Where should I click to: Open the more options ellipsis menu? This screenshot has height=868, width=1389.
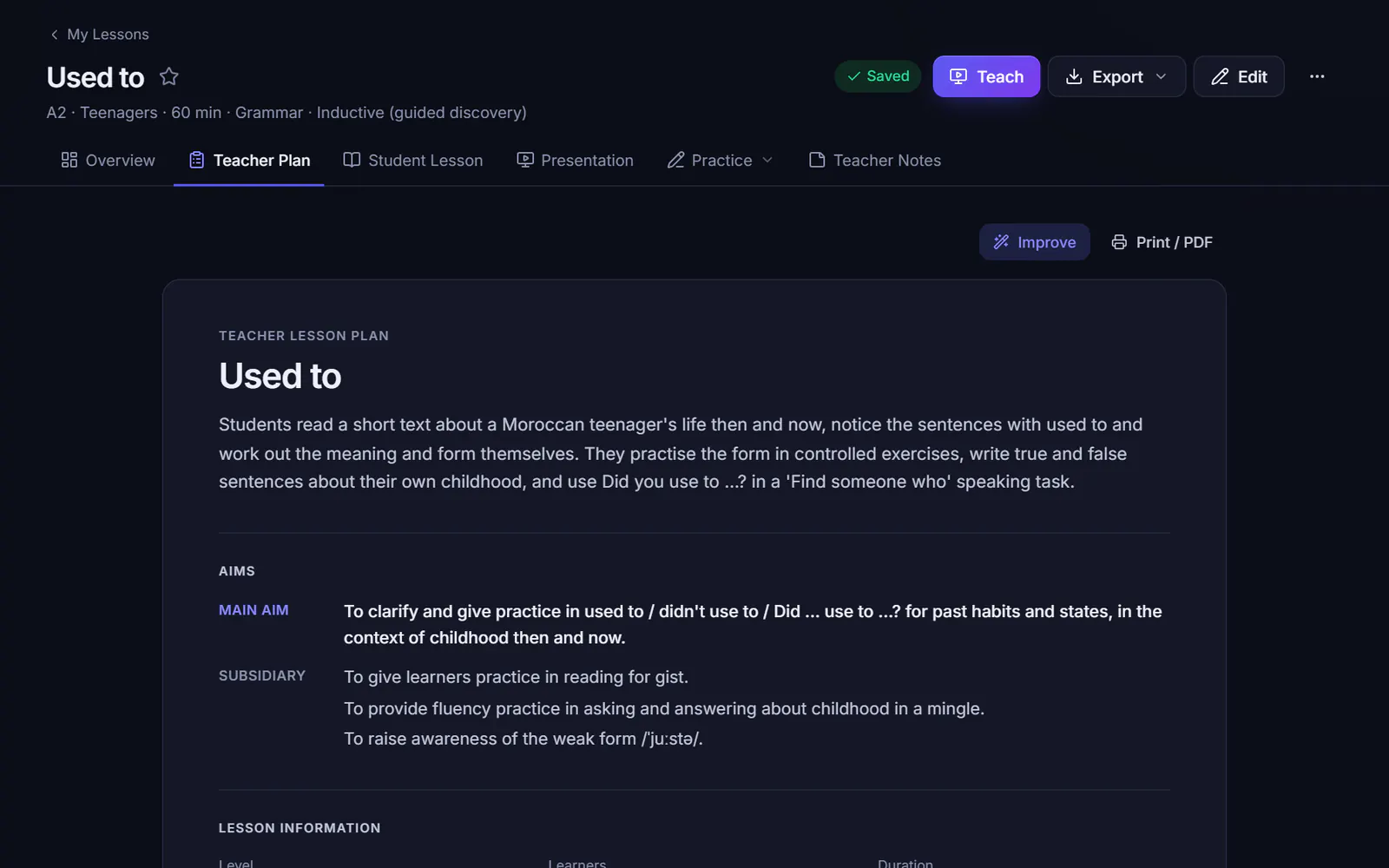1317,76
